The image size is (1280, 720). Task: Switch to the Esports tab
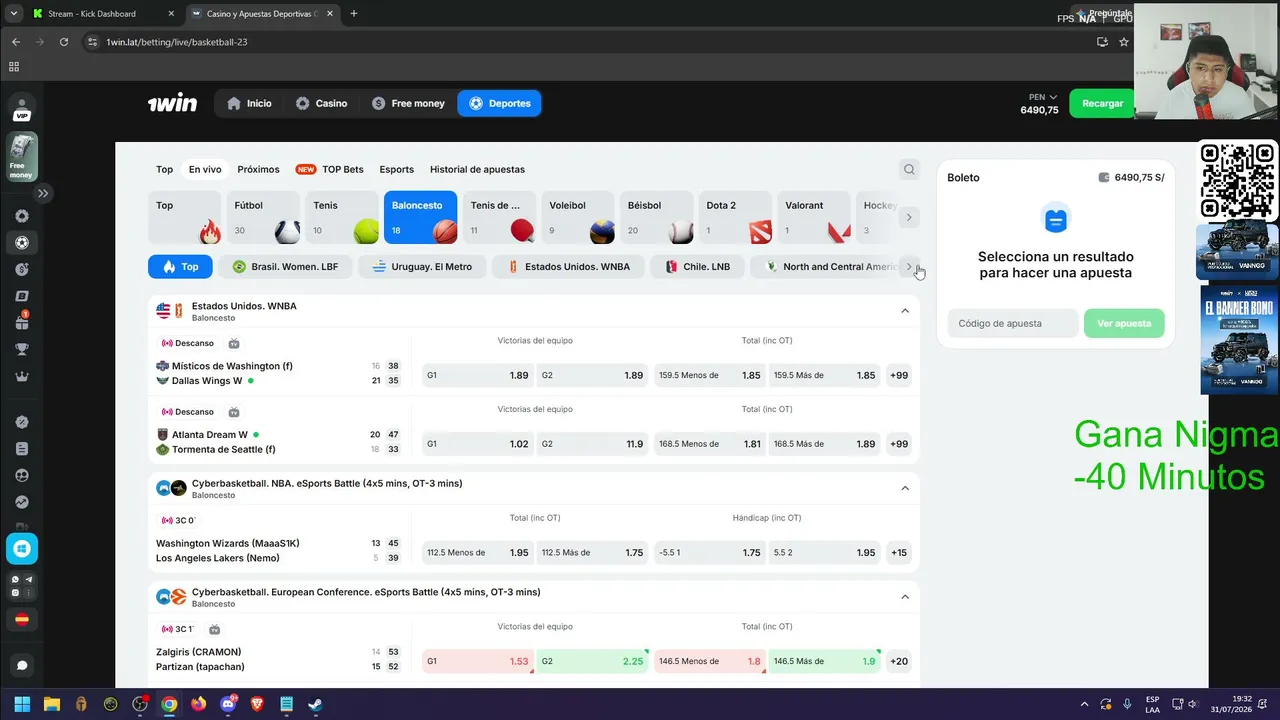(x=397, y=169)
